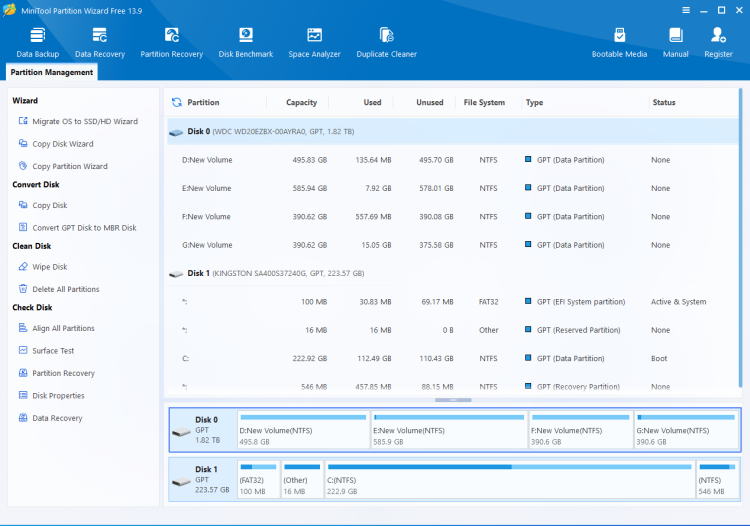Open the Data Backup tool
Screen dimensions: 750x526
38,43
